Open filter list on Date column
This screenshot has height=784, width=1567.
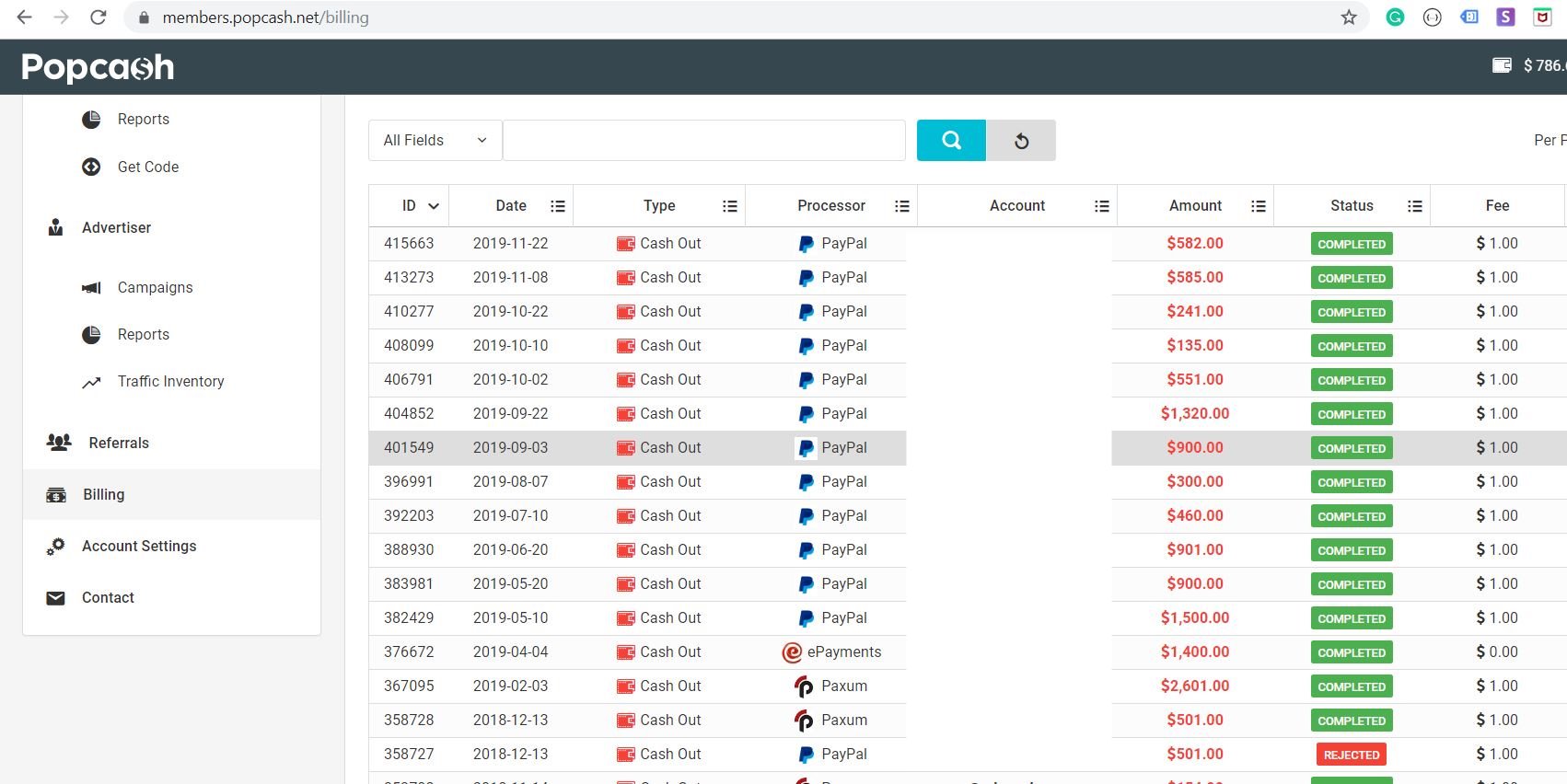point(558,206)
